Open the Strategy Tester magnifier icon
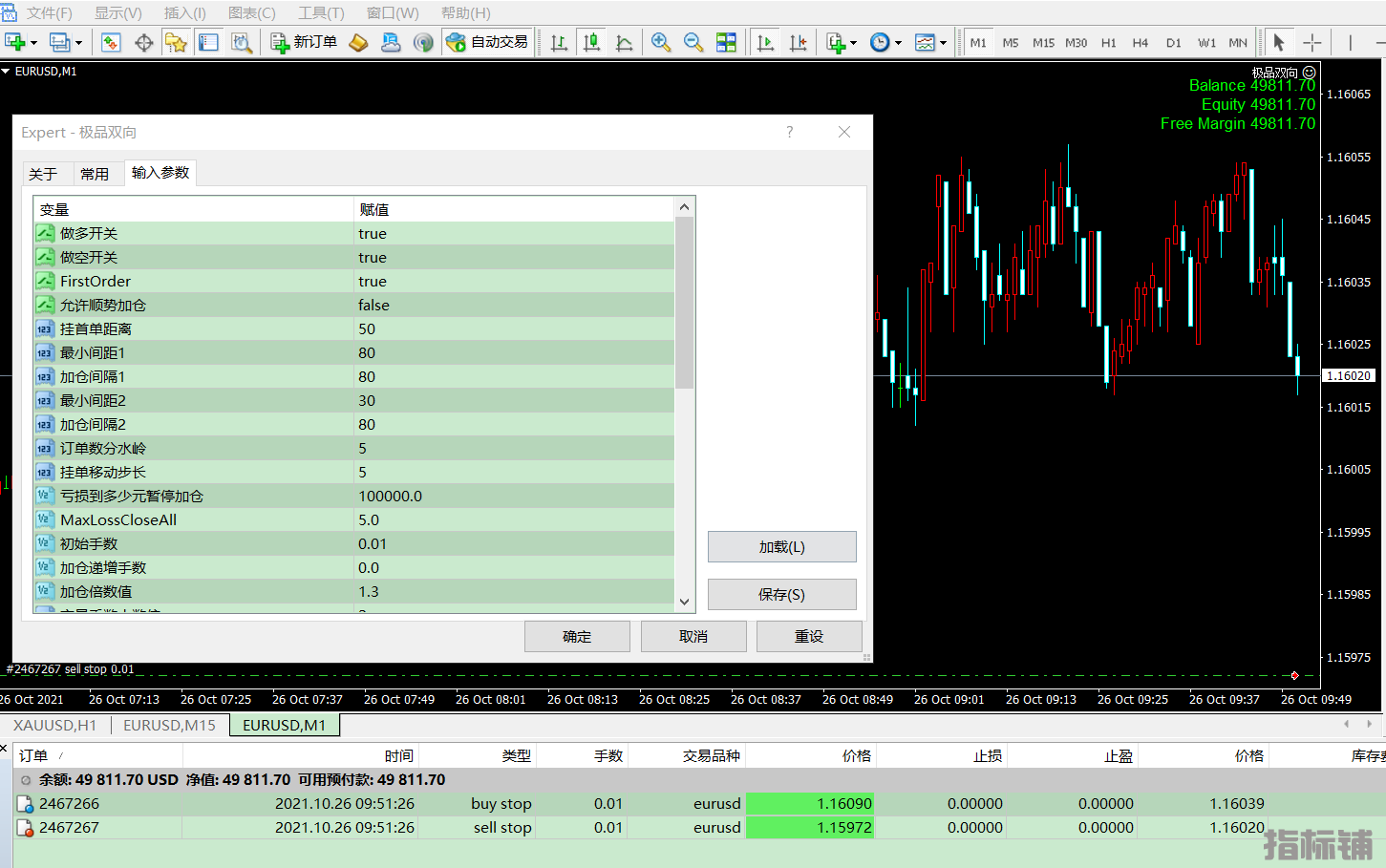The height and width of the screenshot is (868, 1386). pos(241,42)
